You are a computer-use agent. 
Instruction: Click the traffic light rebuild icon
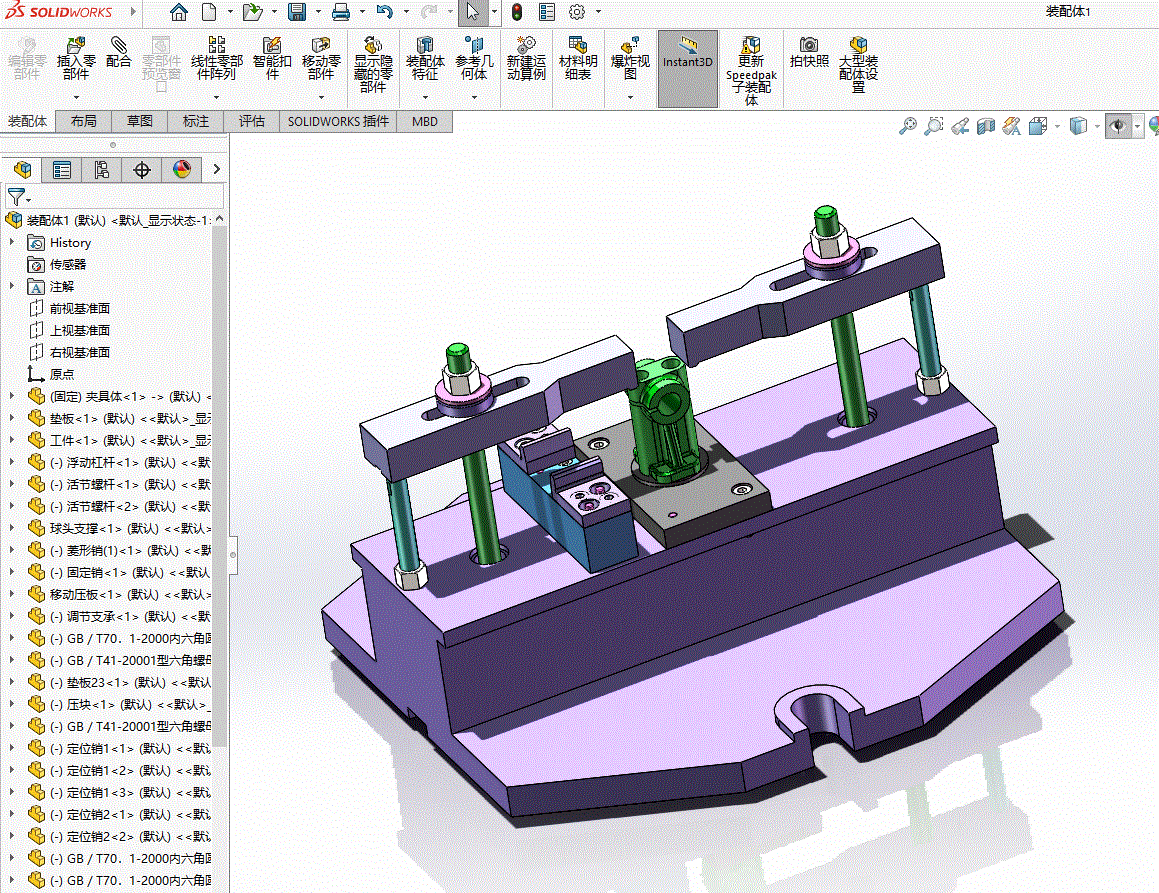click(x=517, y=12)
